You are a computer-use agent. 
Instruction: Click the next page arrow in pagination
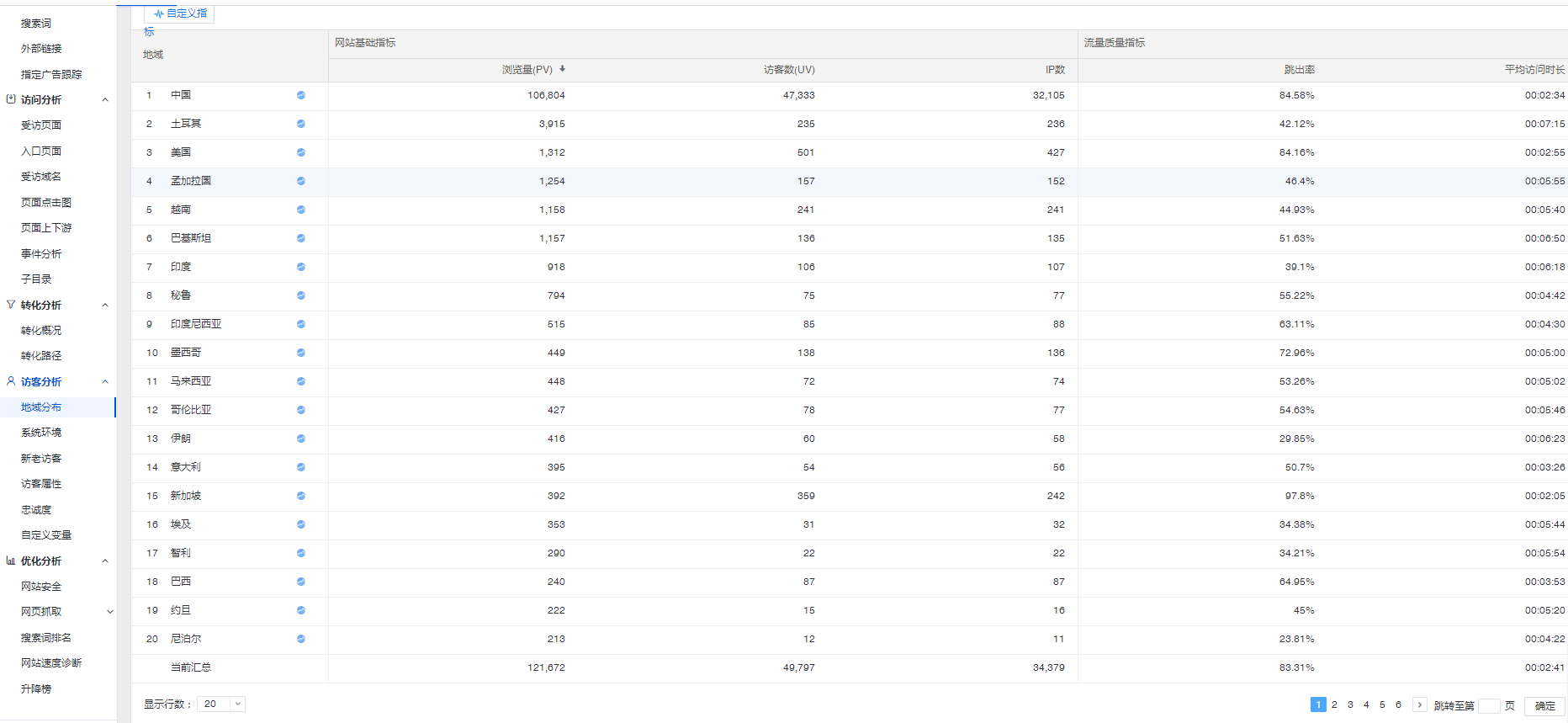(x=1419, y=704)
